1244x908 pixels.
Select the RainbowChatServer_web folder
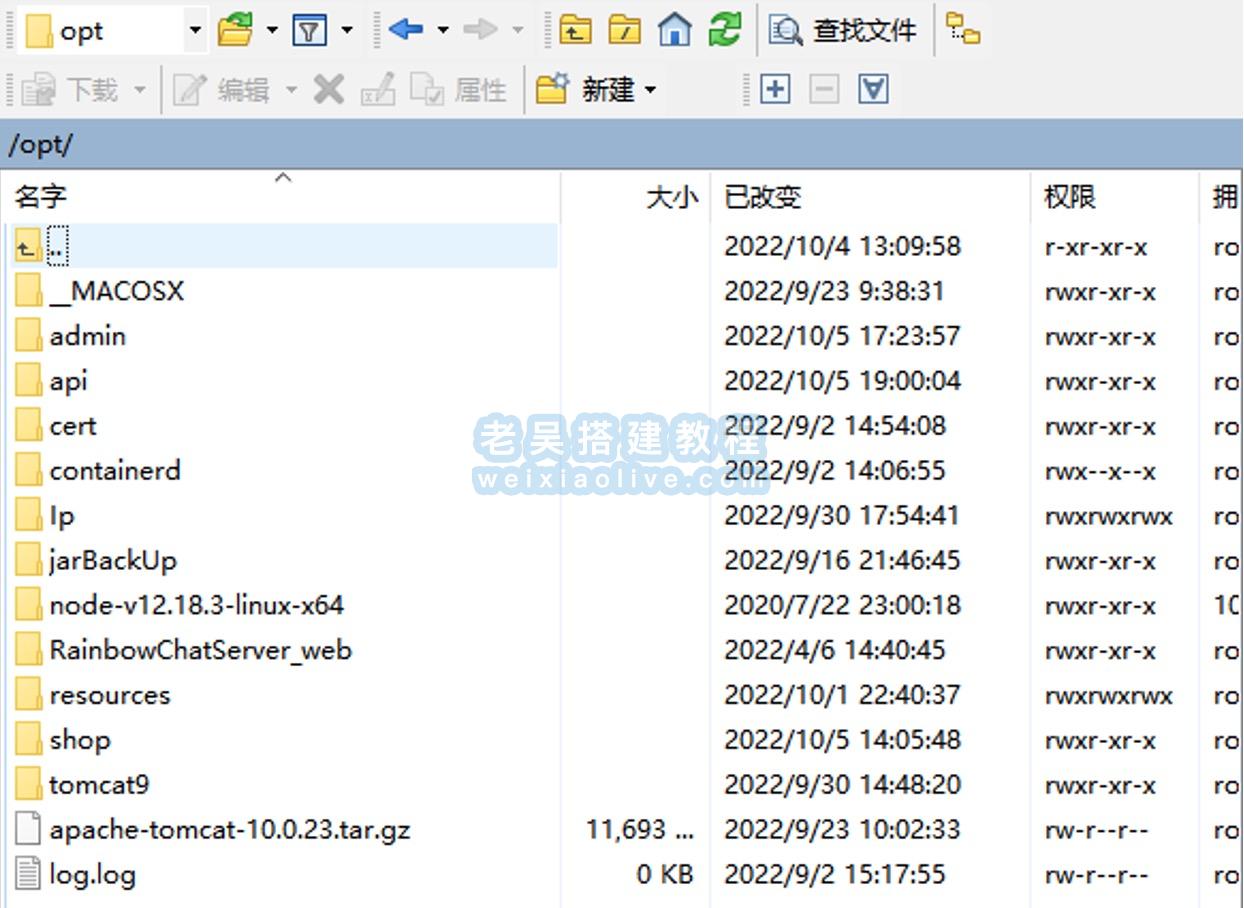click(x=200, y=651)
